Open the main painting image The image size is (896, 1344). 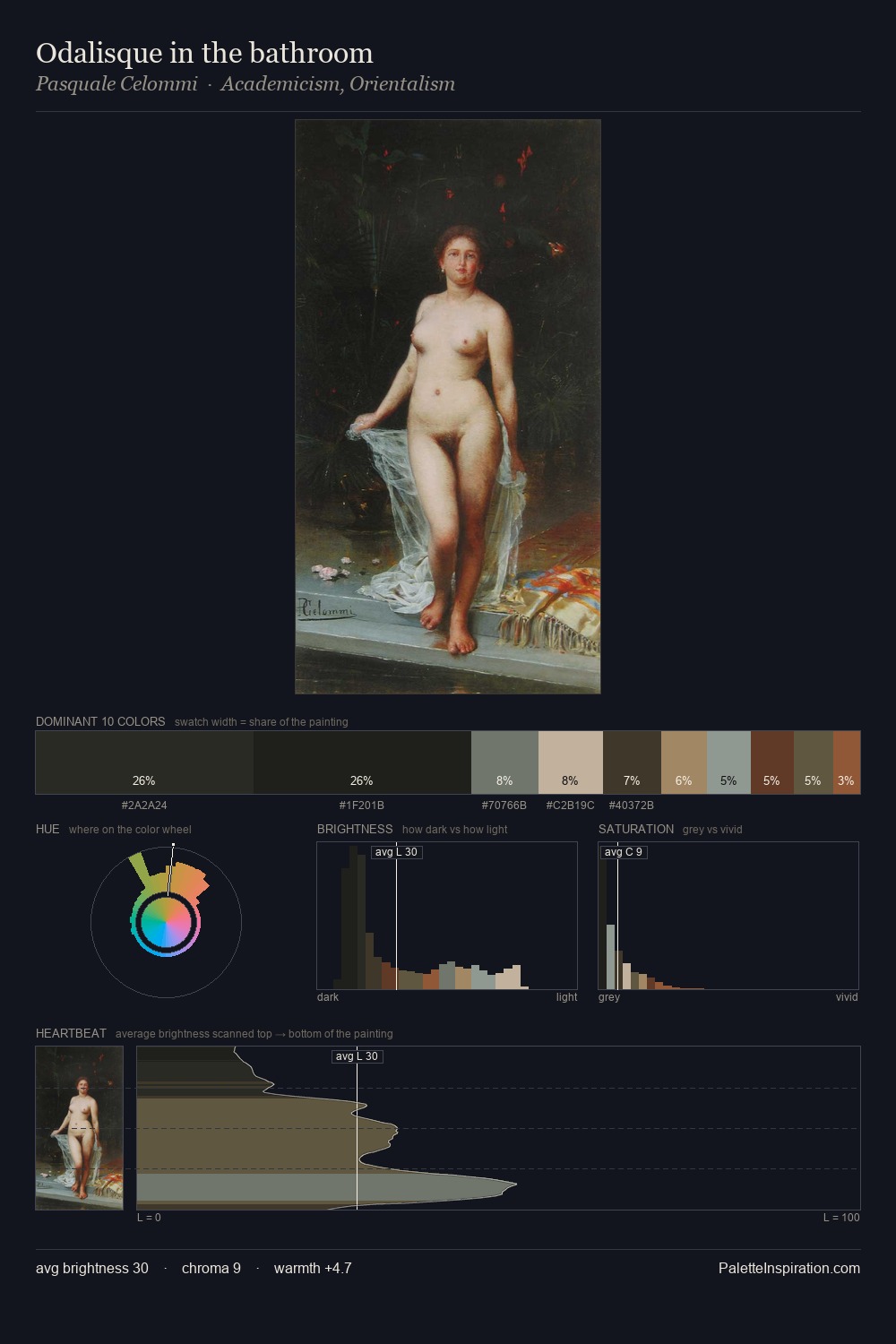pos(448,407)
